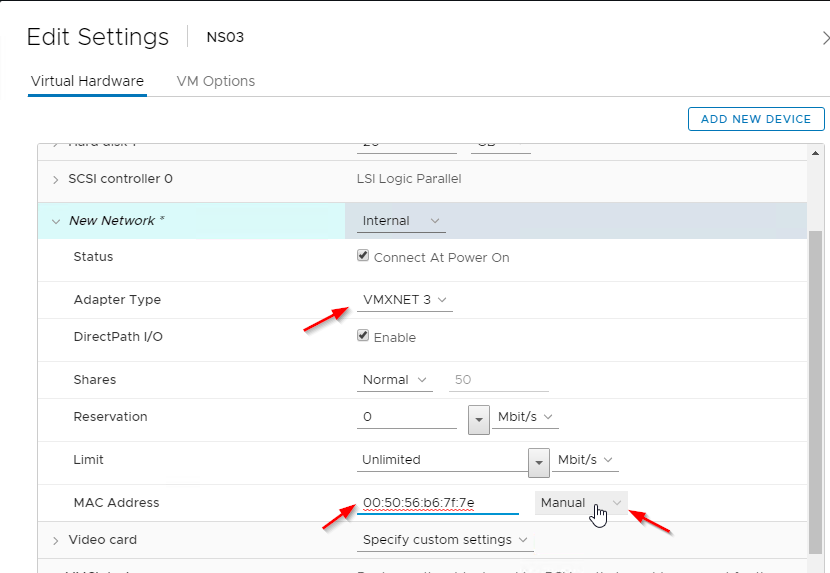Image resolution: width=830 pixels, height=573 pixels.
Task: Open the Reservation value arrow dropdown
Action: (478, 418)
